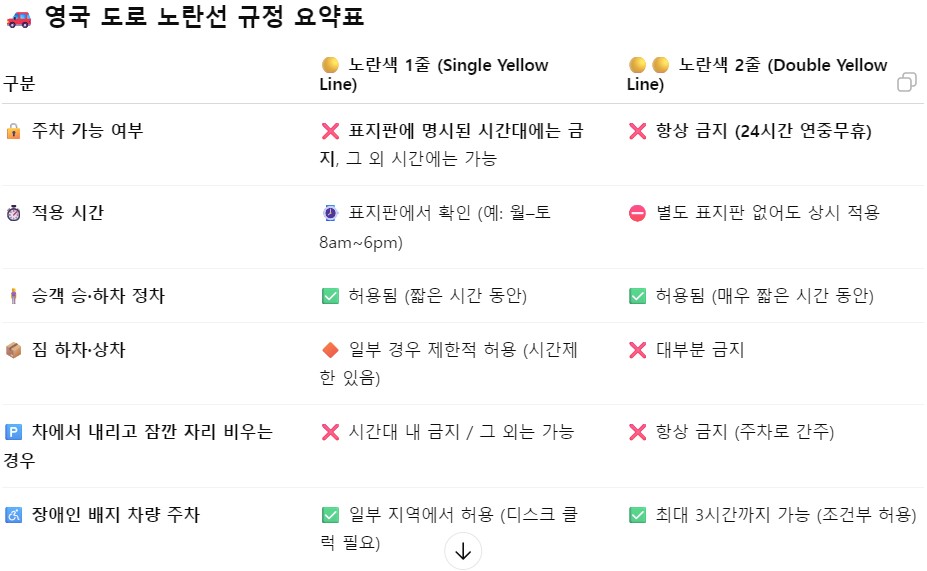Click red X beside 항상 금지 (24시간 연중무휴)
Image resolution: width=927 pixels, height=571 pixels.
pos(637,131)
